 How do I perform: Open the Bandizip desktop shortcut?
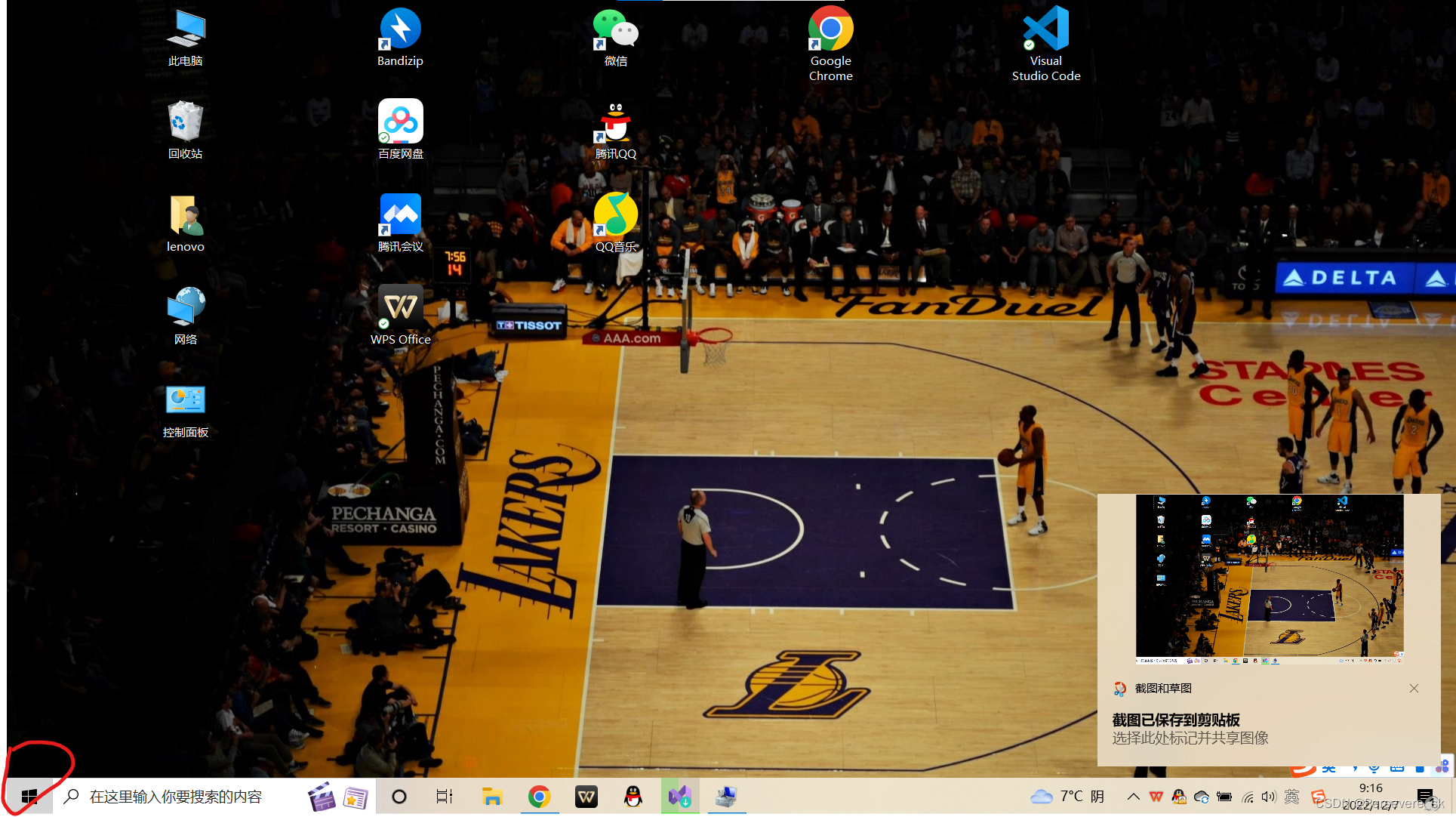[x=400, y=30]
